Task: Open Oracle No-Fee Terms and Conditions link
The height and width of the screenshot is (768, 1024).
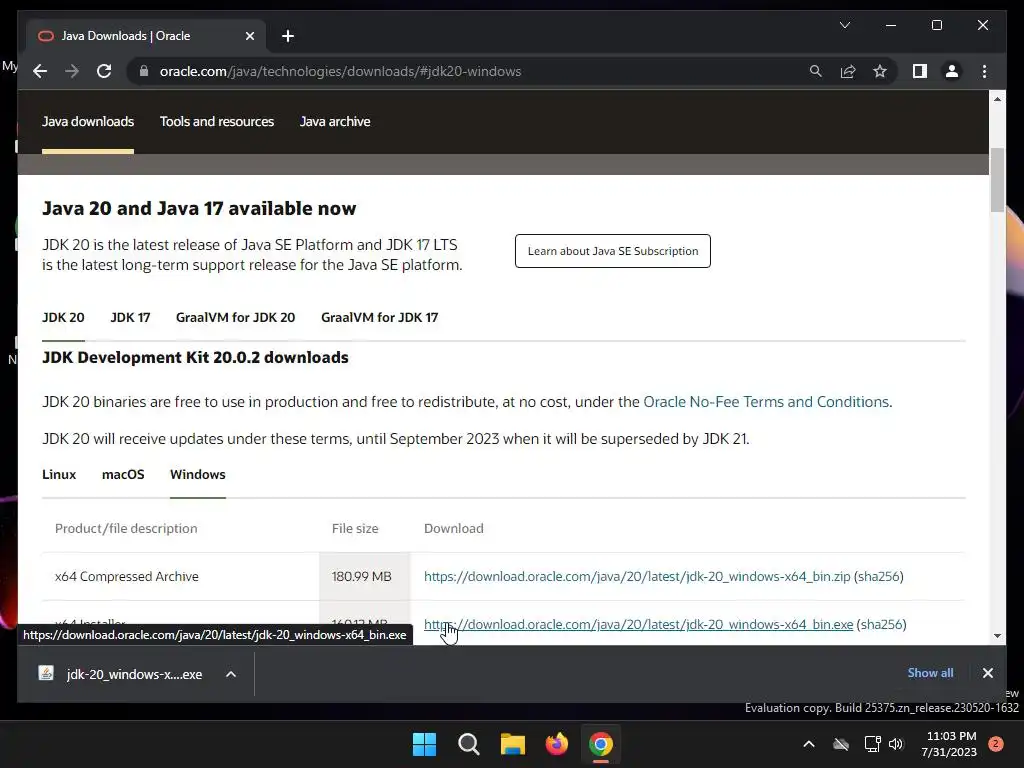Action: [x=766, y=402]
